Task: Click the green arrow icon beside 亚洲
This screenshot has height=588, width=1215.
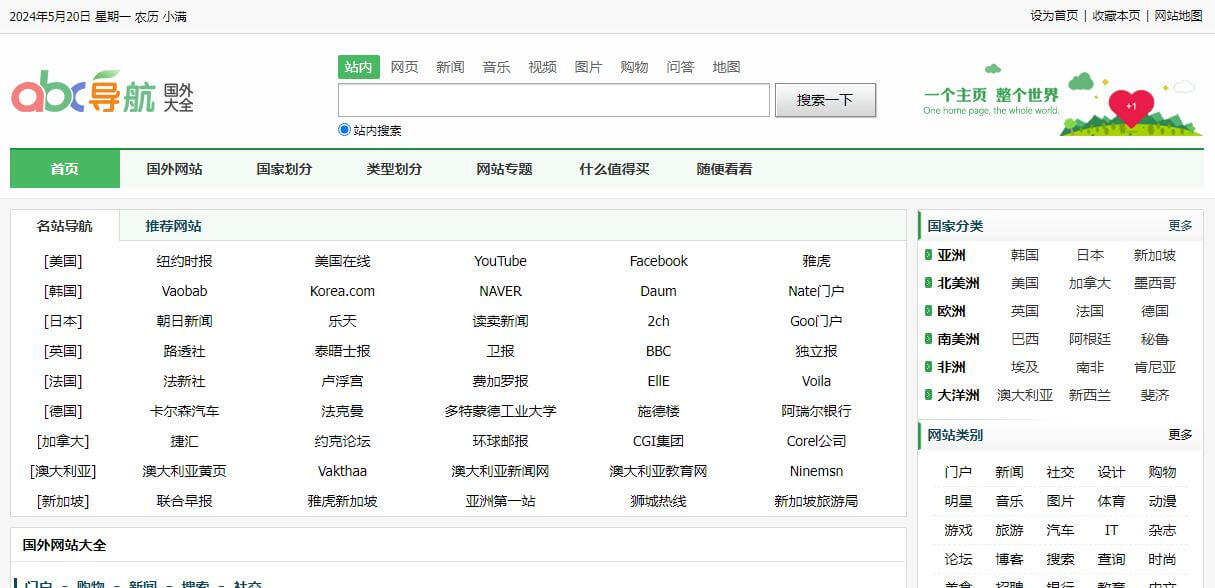Action: pos(928,255)
